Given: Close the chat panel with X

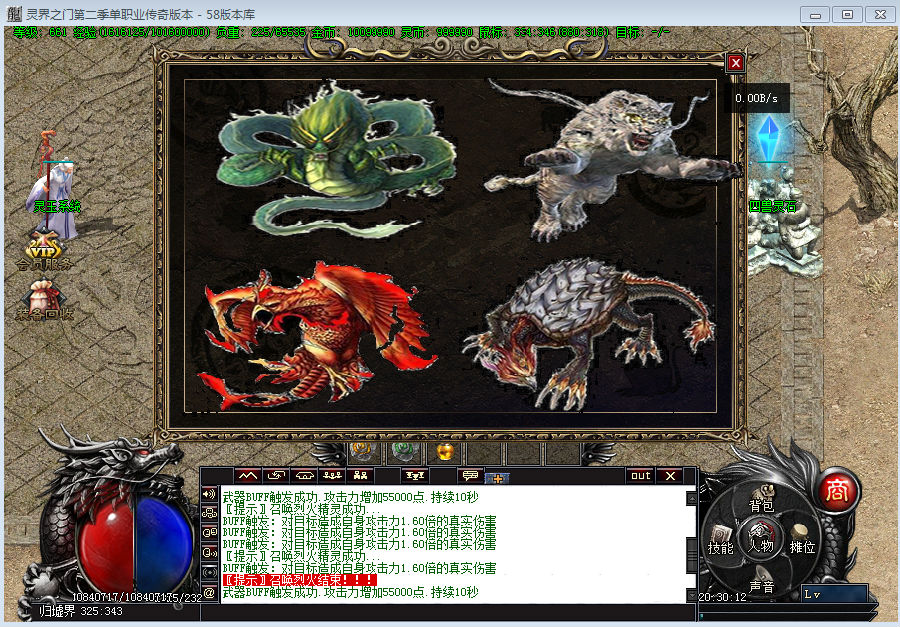Looking at the screenshot, I should pyautogui.click(x=670, y=475).
